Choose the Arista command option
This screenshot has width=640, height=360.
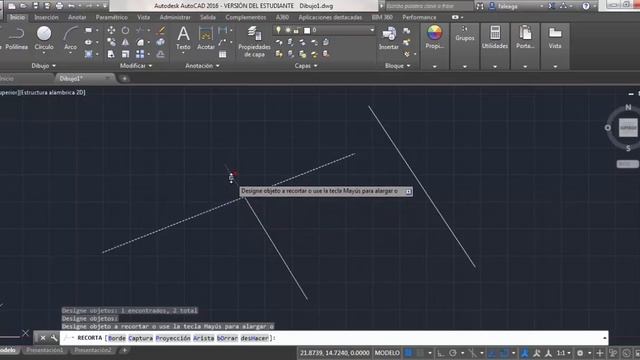coord(204,338)
